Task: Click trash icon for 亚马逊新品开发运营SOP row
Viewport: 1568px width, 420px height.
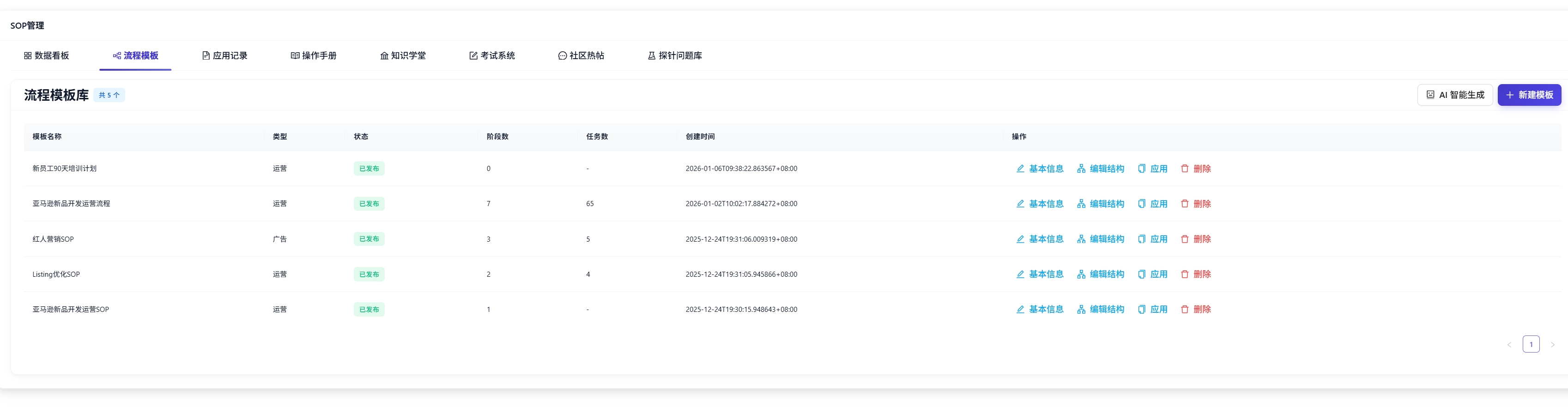Action: (1185, 309)
